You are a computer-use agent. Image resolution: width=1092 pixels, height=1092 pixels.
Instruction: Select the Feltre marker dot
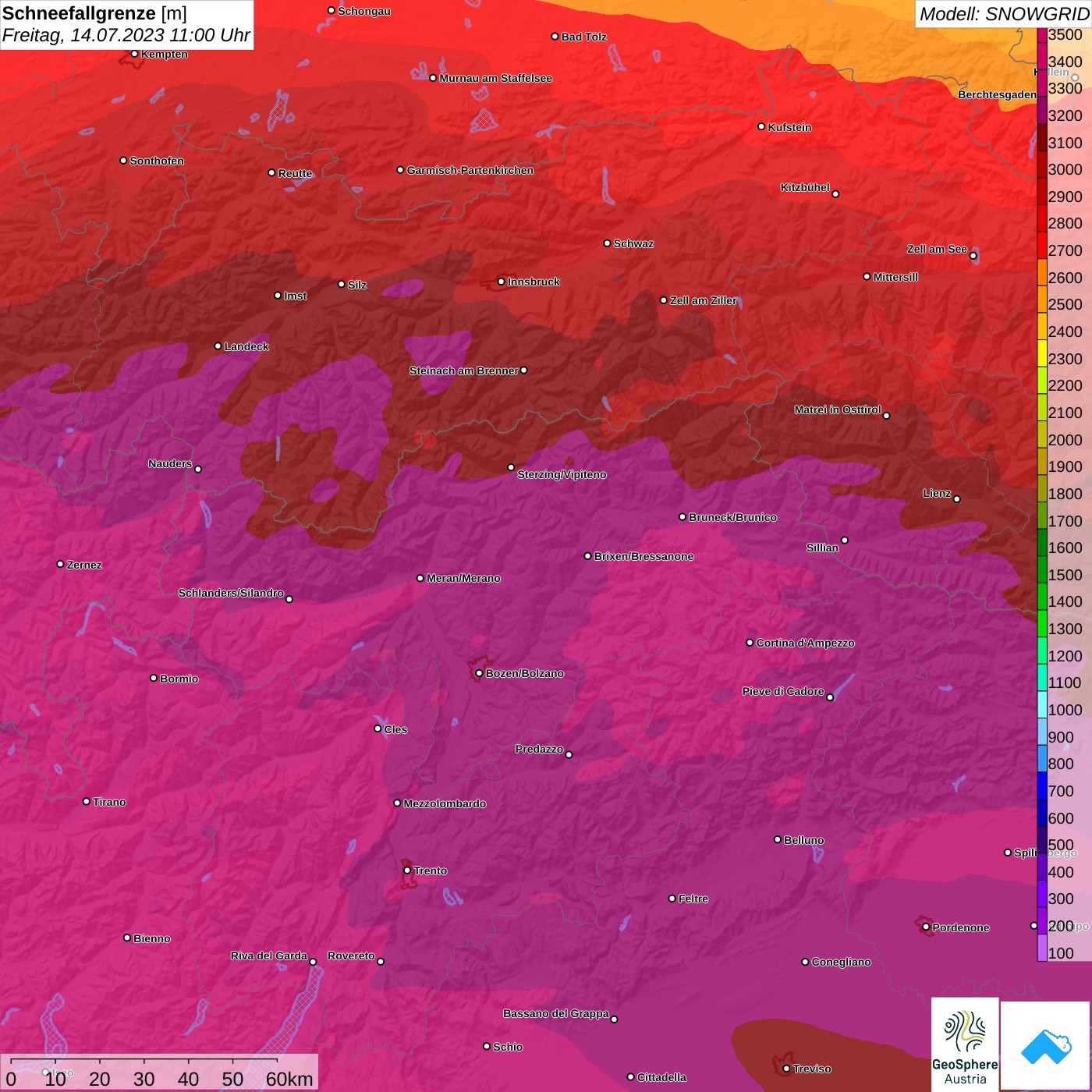click(672, 899)
